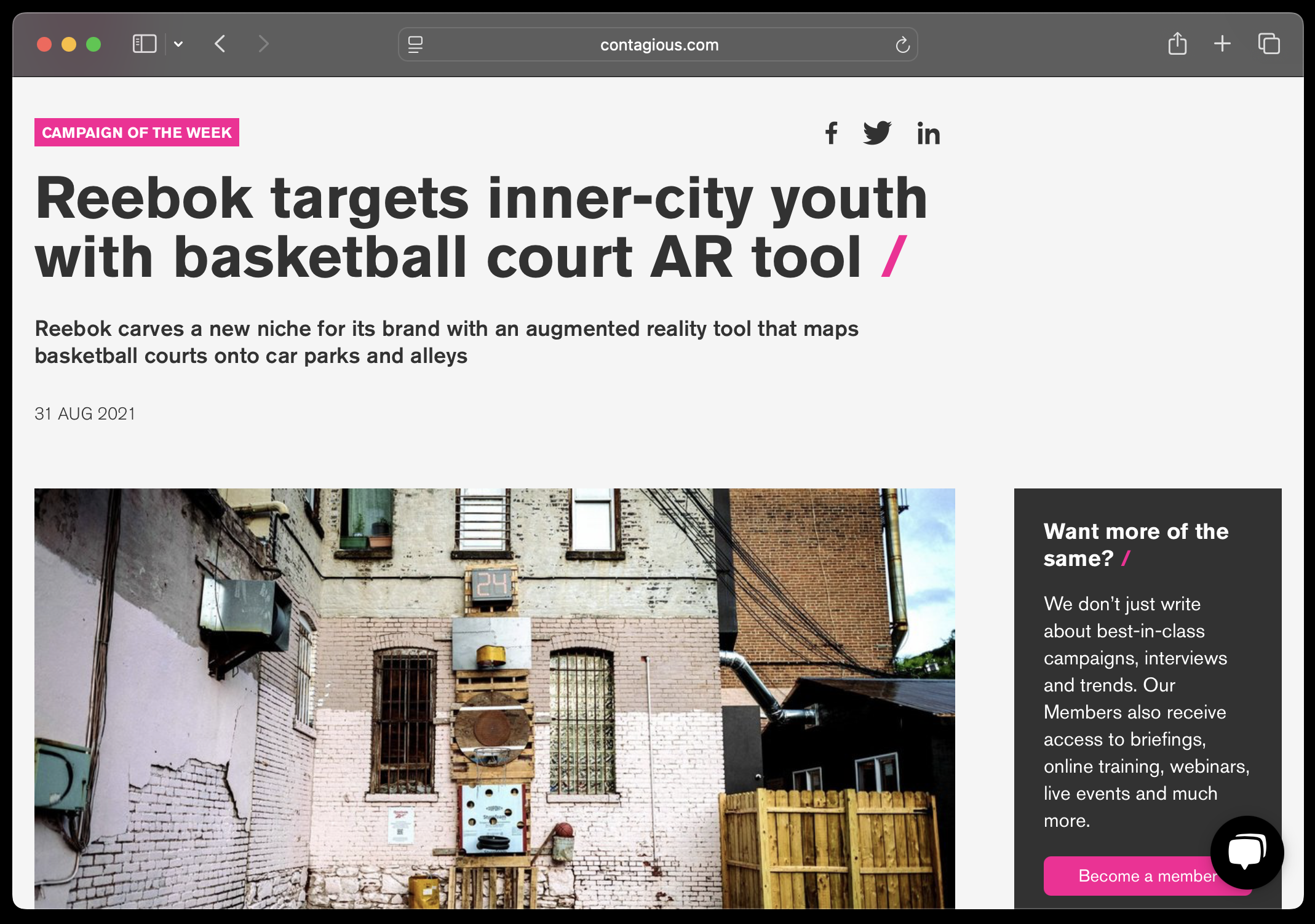This screenshot has width=1315, height=924.
Task: Share article on Twitter
Action: pos(877,133)
